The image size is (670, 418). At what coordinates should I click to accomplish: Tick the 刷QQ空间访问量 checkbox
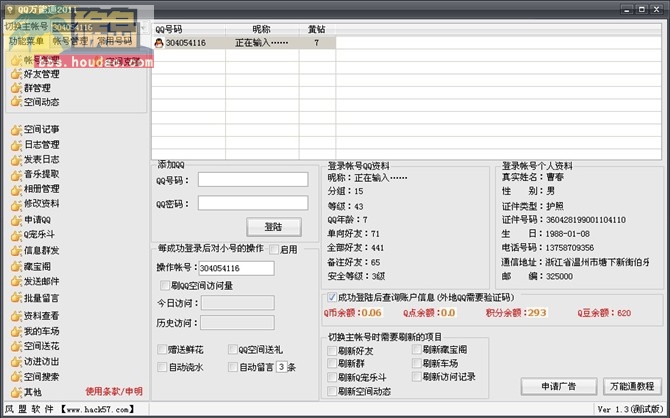coord(165,286)
